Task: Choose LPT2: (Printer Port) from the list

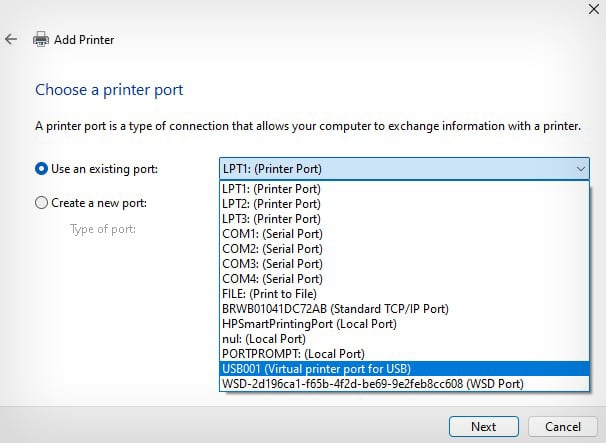Action: [x=272, y=203]
